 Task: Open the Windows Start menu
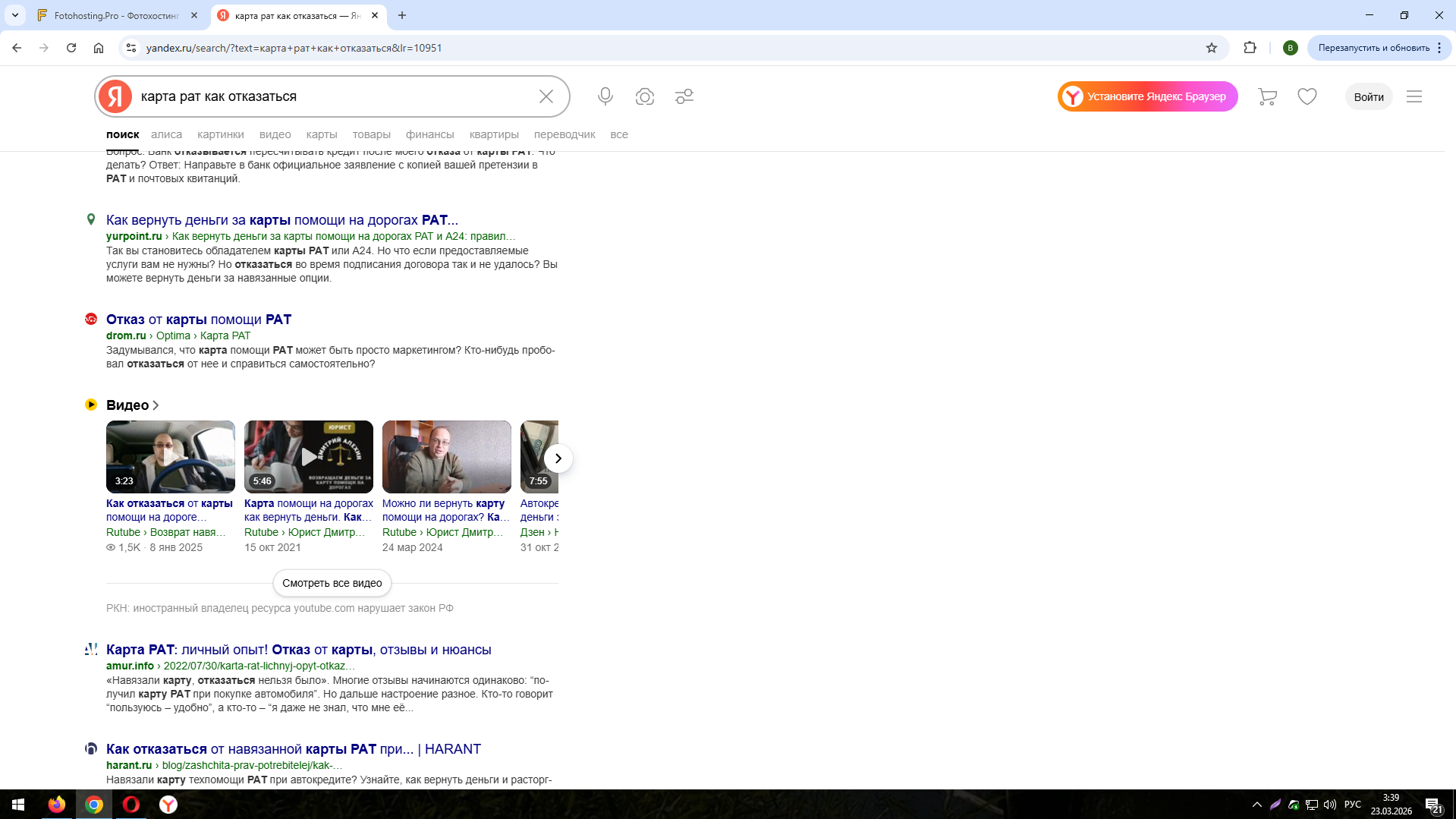tap(18, 805)
